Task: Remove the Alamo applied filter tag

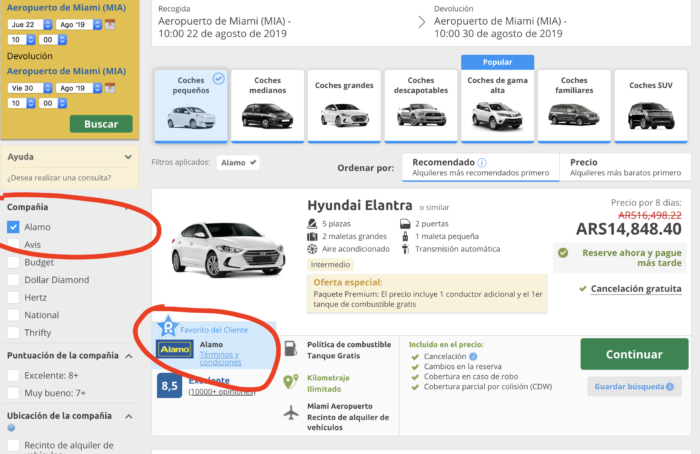Action: click(x=238, y=162)
